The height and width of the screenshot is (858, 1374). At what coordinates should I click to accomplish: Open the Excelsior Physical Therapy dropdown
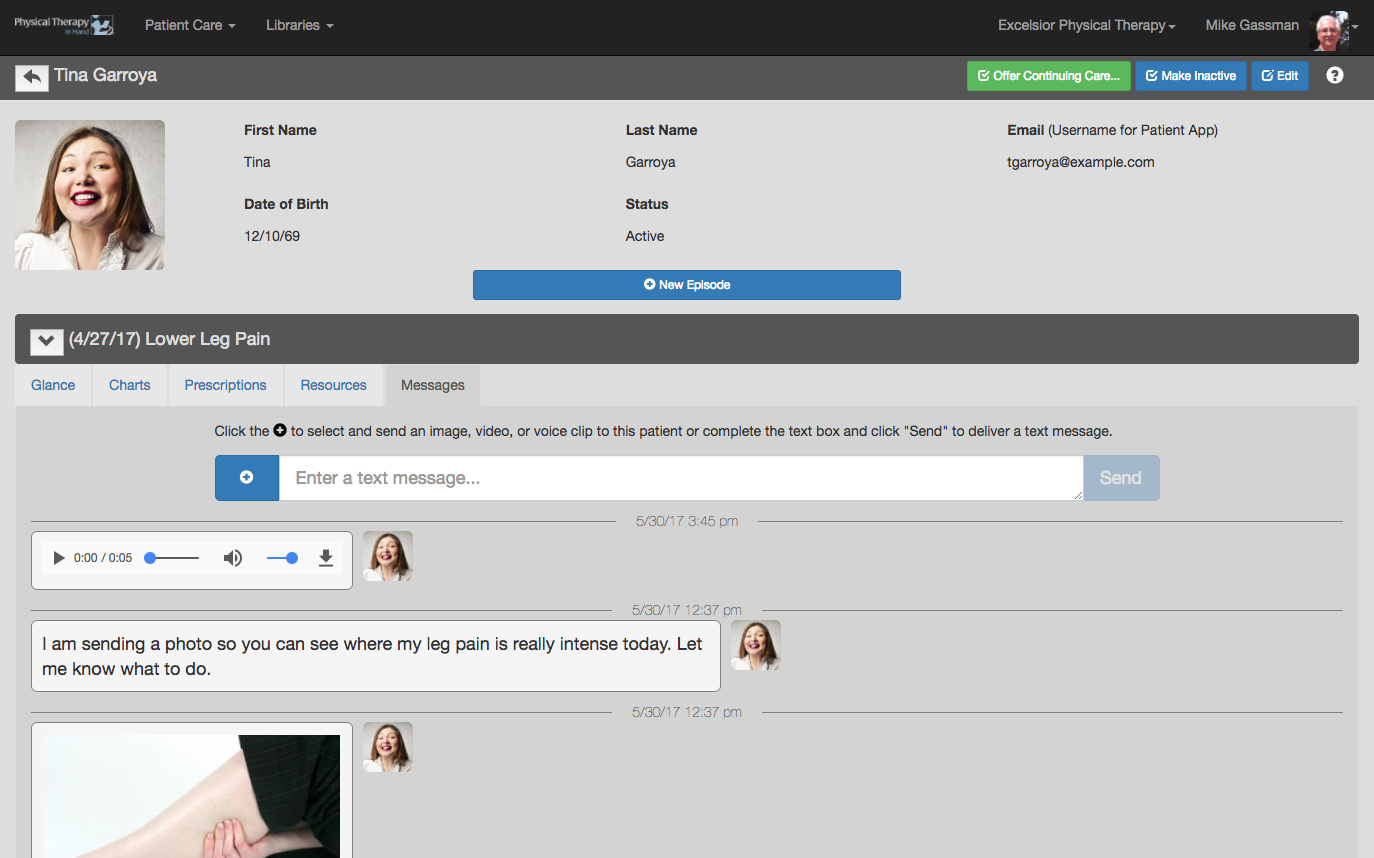click(x=1087, y=25)
